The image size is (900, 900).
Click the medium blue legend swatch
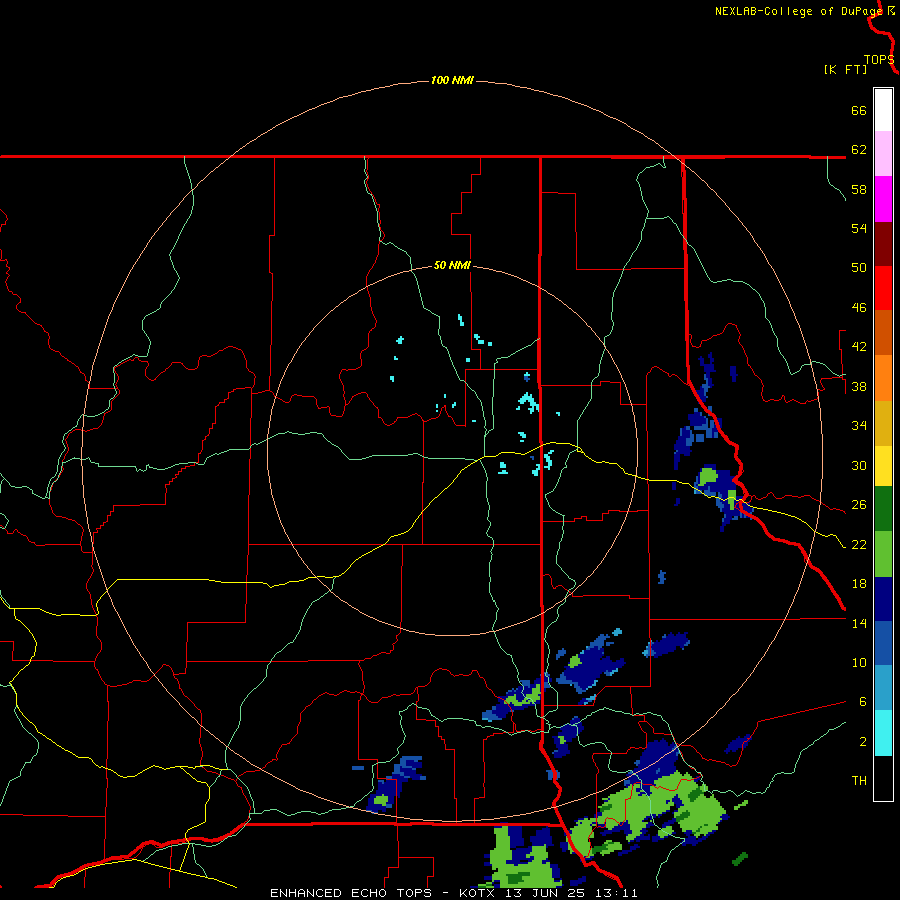883,643
